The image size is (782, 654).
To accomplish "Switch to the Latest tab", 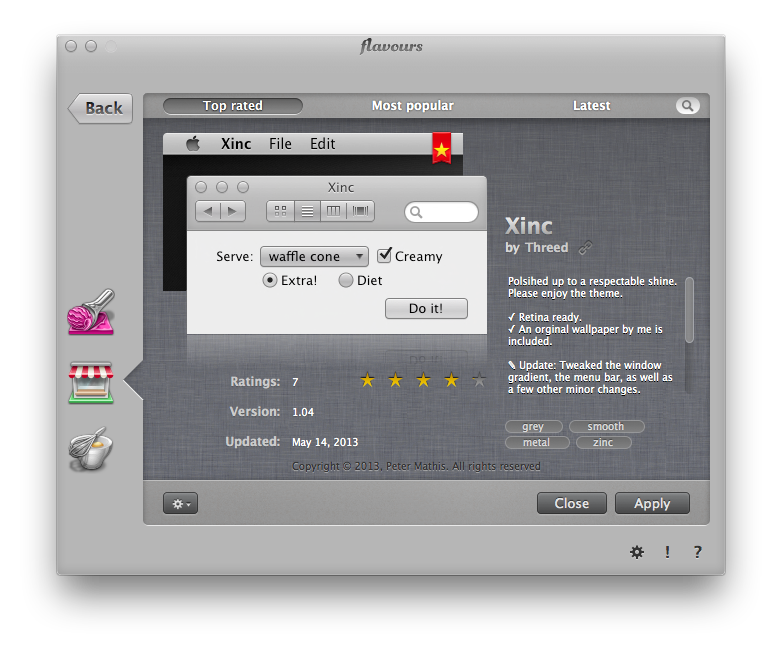I will point(591,106).
